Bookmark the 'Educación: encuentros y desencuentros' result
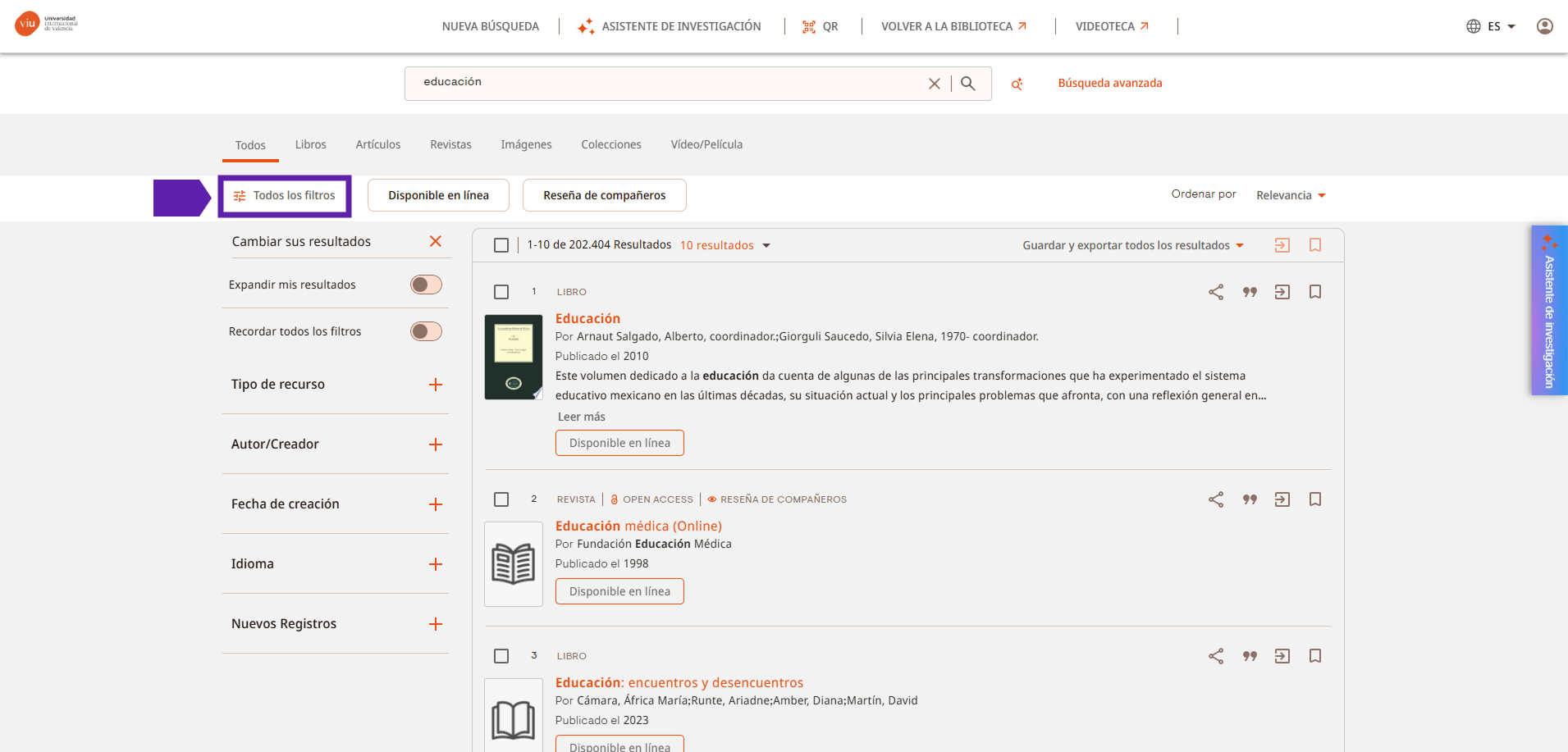 coord(1314,656)
